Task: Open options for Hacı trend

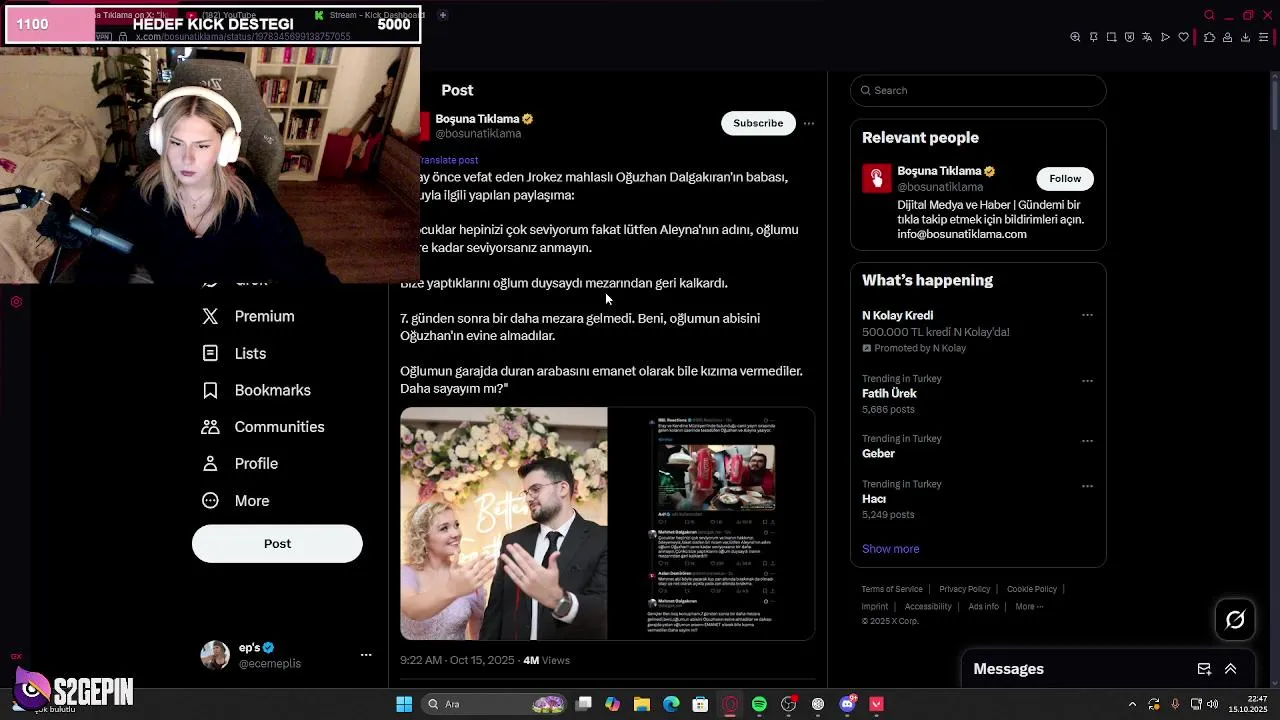Action: click(1087, 486)
